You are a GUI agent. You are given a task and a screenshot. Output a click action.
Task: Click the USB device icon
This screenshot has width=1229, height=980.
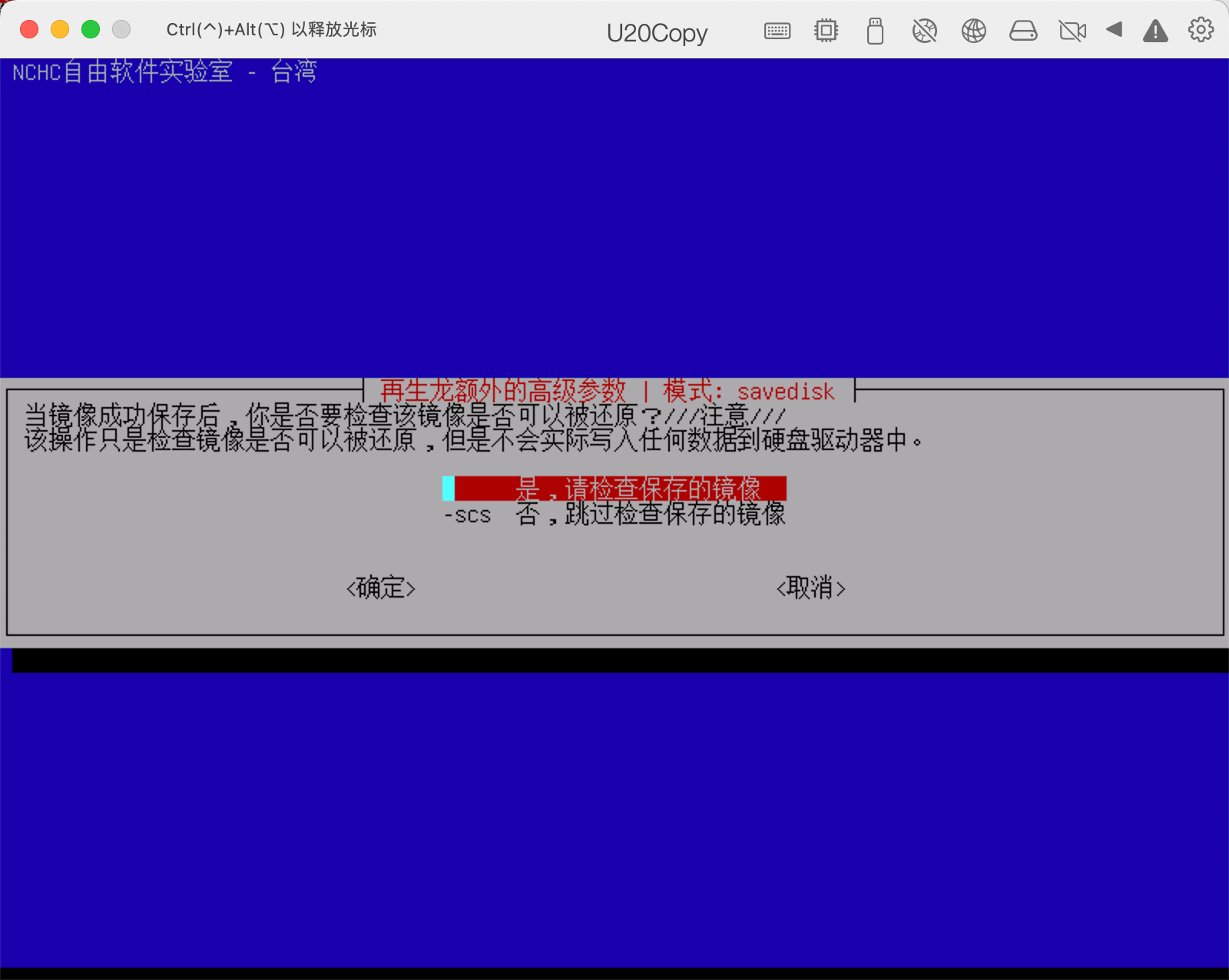(875, 31)
